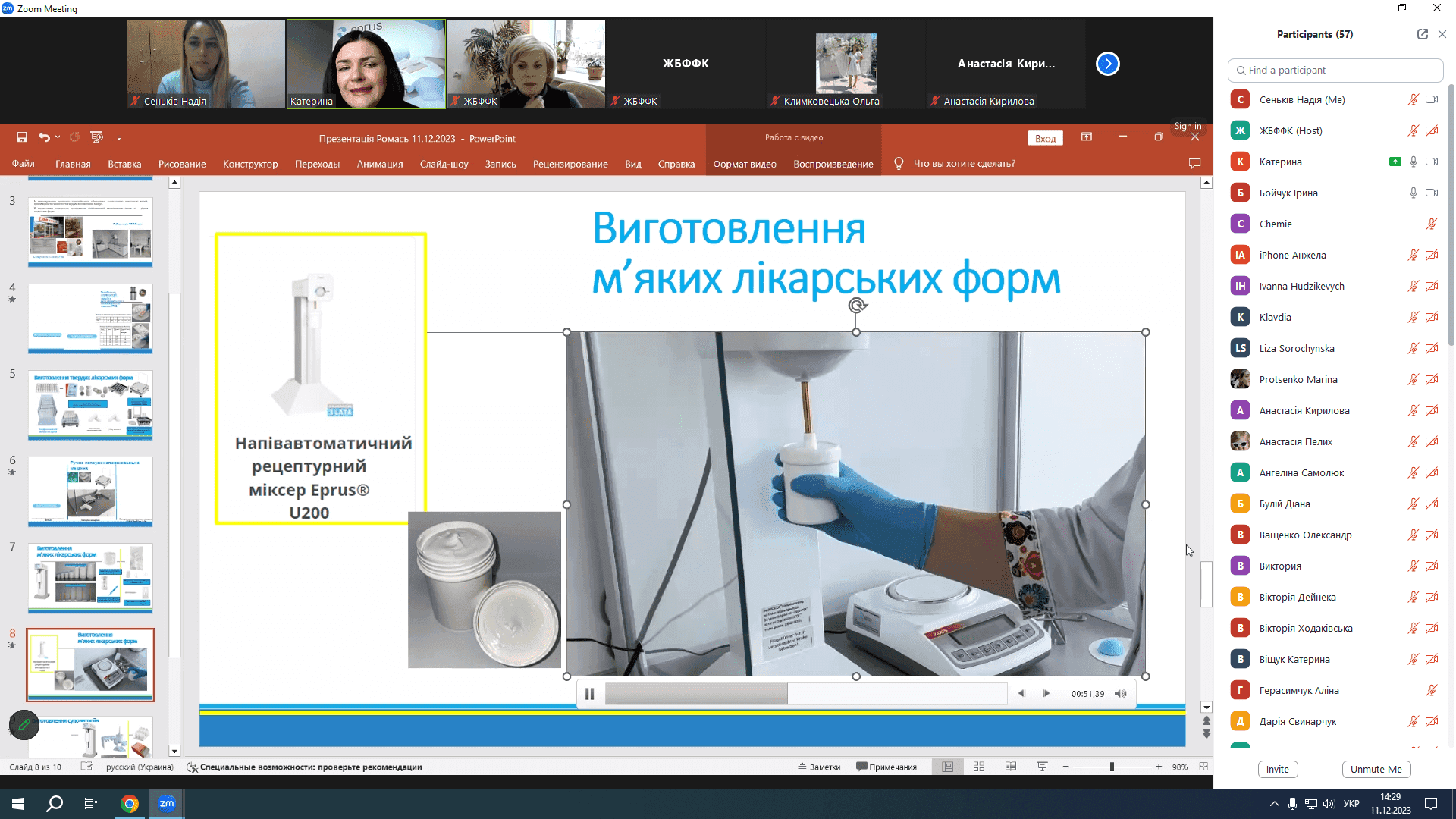
Task: Click the mute icon next to ЖБФФК (Host)
Action: point(1414,131)
